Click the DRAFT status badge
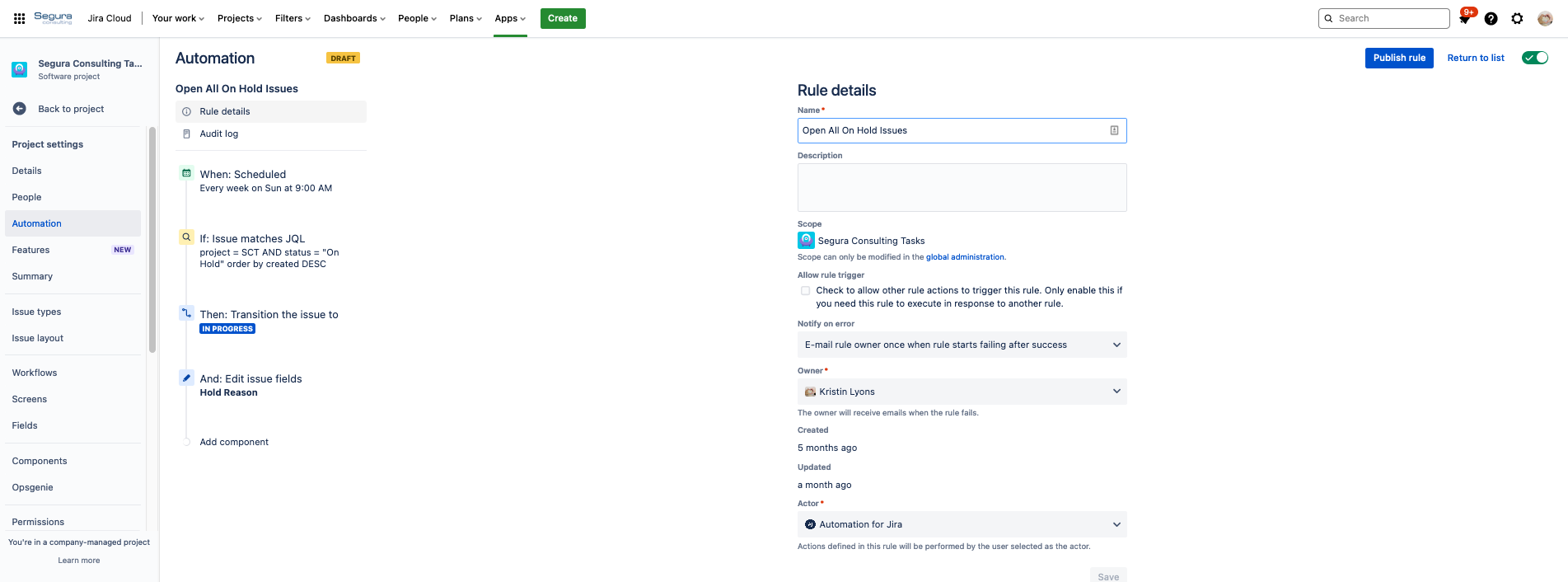Image resolution: width=1568 pixels, height=582 pixels. (343, 59)
